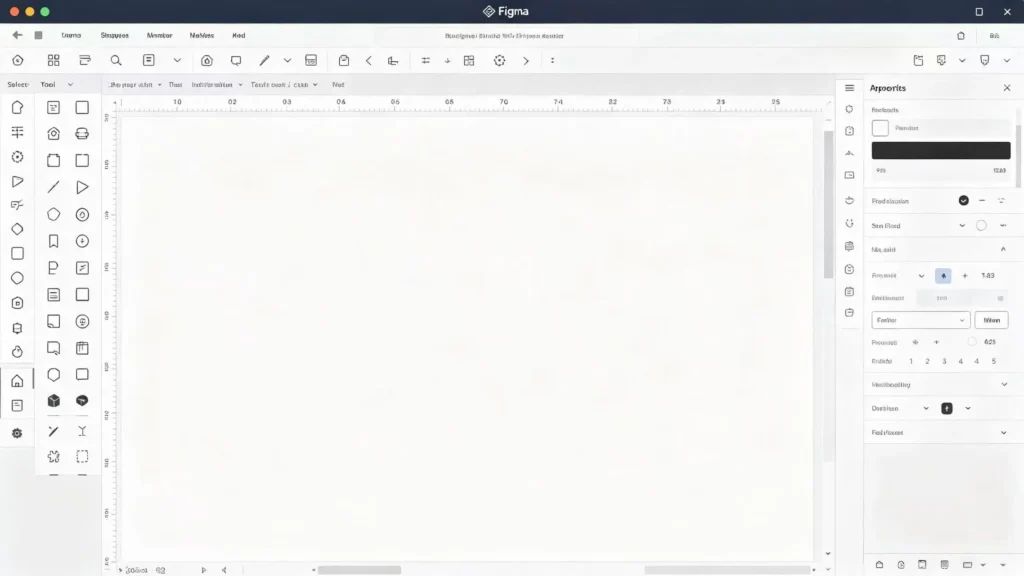Click the stopwatch icon in left sidebar
1024x576 pixels.
tap(18, 352)
